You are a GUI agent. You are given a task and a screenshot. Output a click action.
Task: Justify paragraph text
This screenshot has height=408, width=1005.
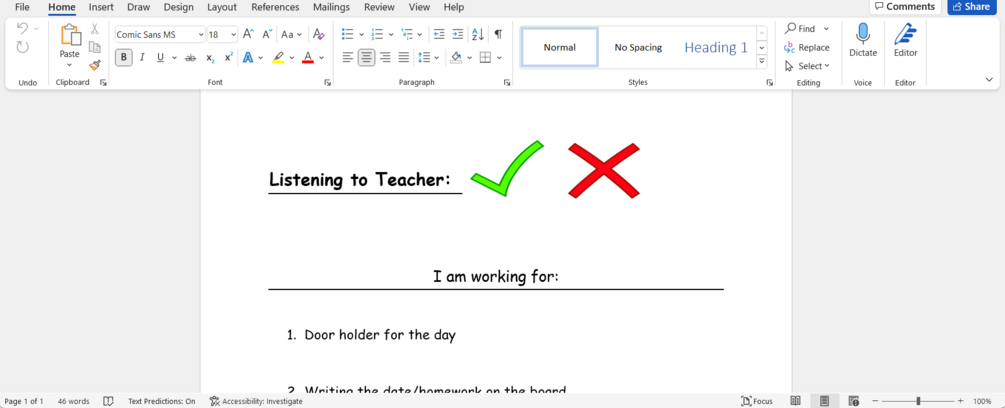pyautogui.click(x=404, y=58)
